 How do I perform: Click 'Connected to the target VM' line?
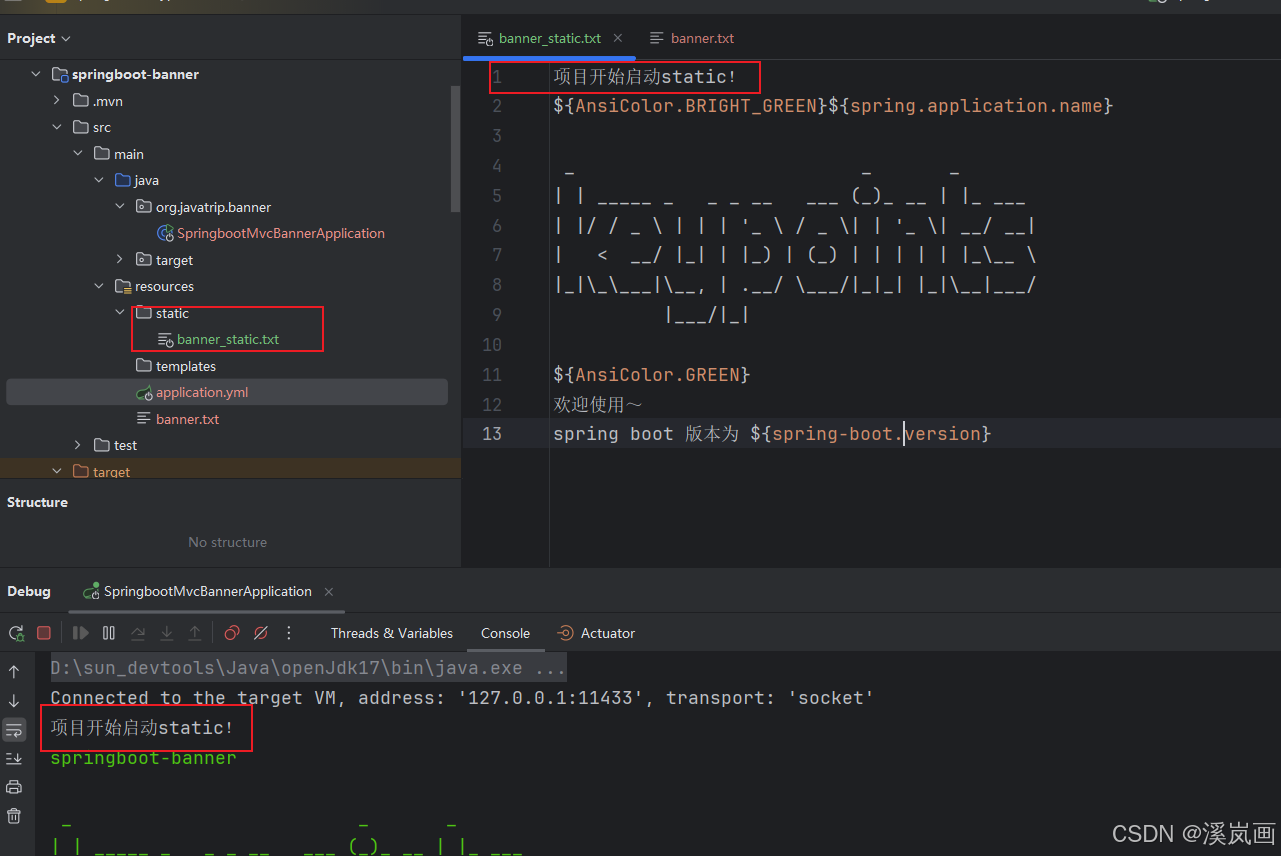(x=462, y=698)
